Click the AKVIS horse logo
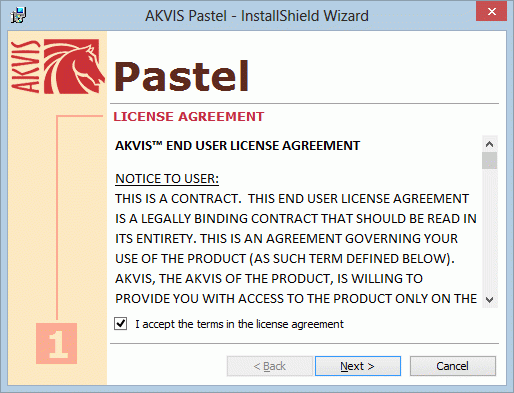 click(x=57, y=66)
